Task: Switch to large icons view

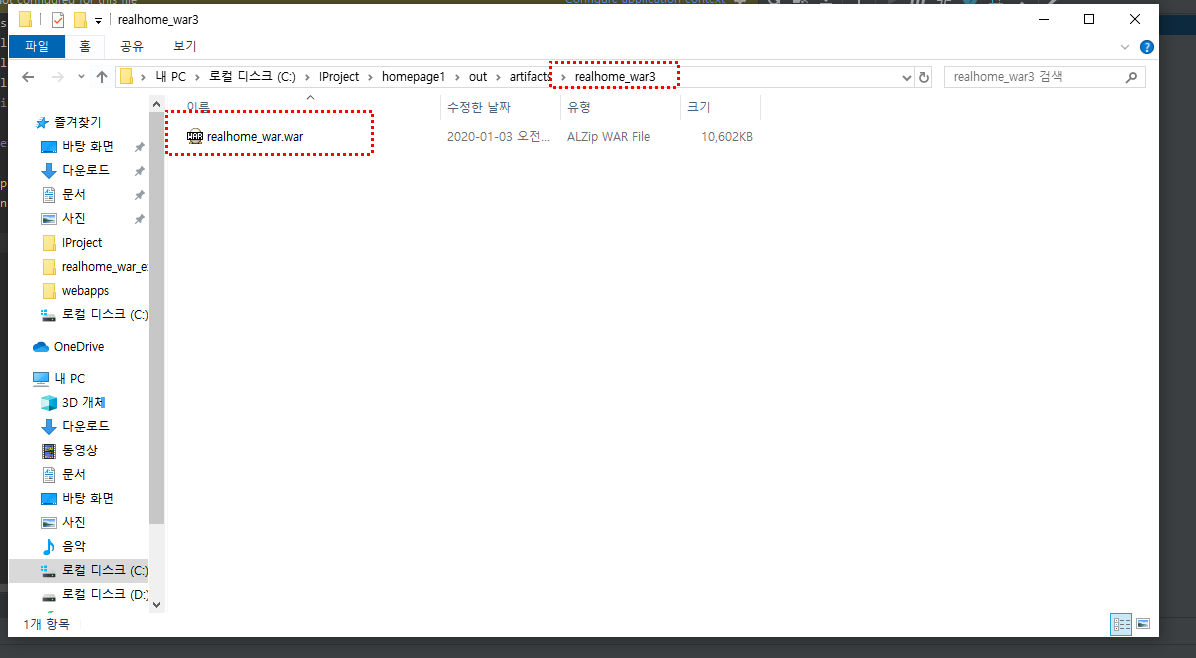Action: tap(1143, 624)
